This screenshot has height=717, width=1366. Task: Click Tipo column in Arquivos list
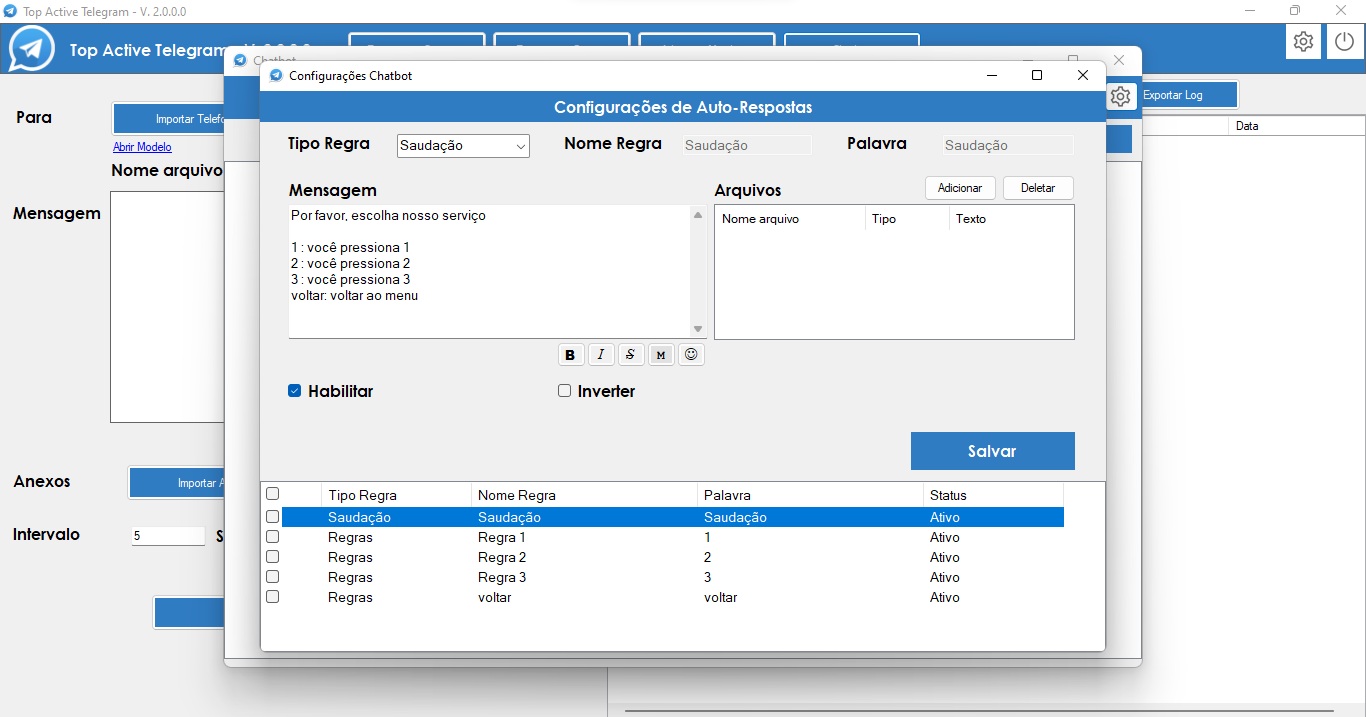coord(907,219)
